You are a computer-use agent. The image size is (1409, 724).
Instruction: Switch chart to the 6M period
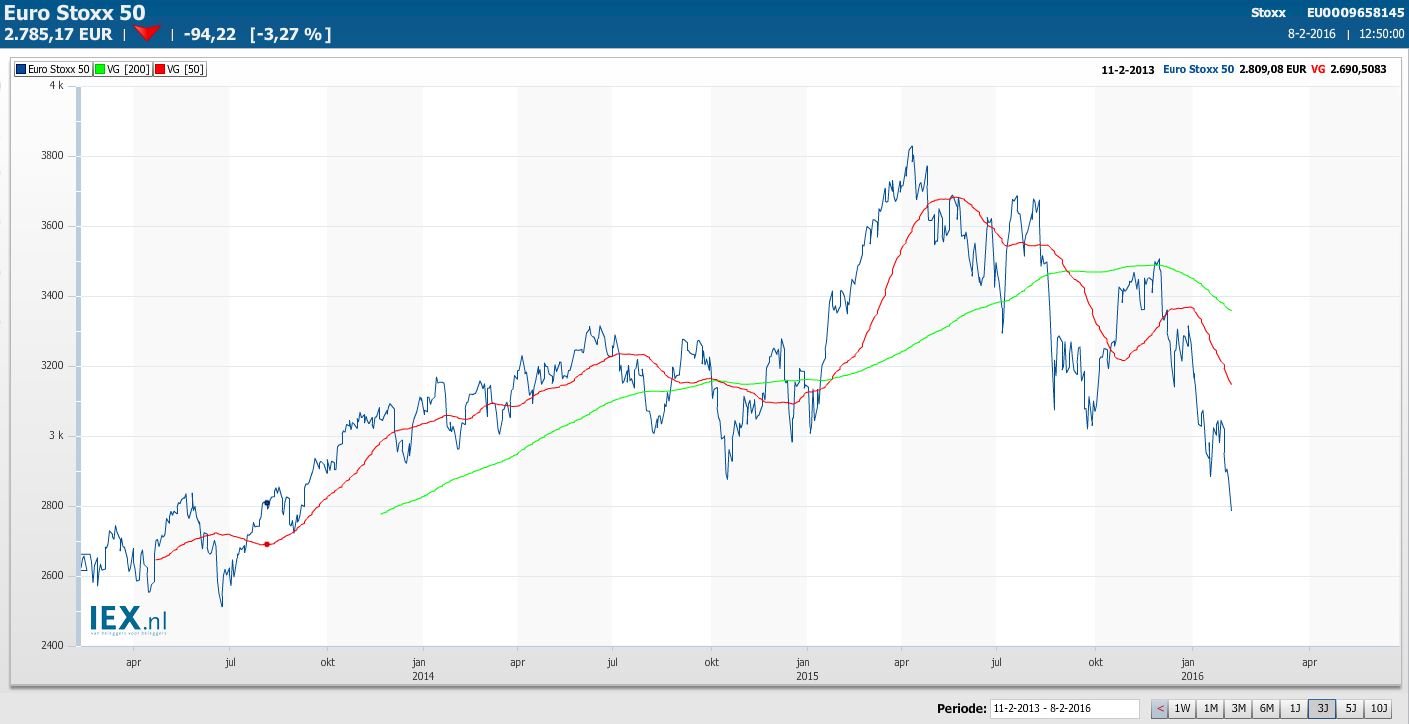(x=1266, y=709)
